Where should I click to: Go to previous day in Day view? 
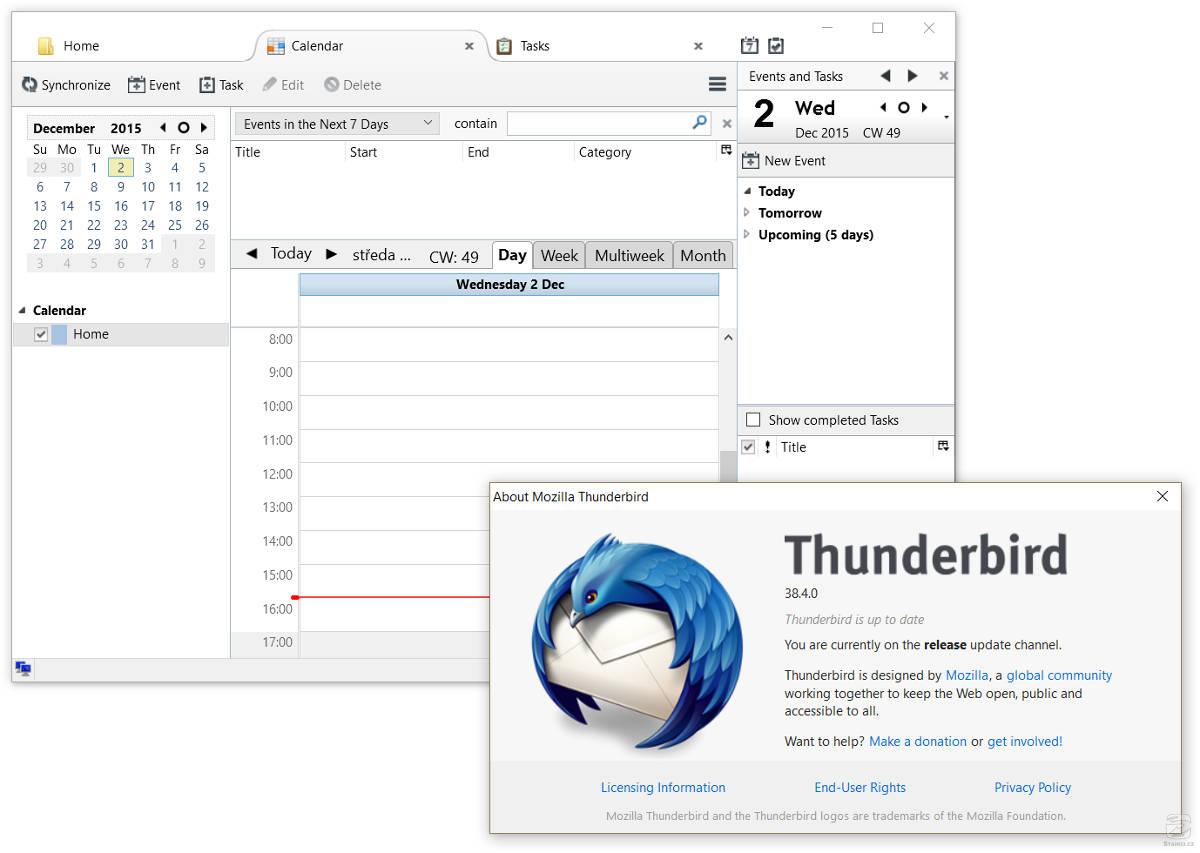[251, 254]
